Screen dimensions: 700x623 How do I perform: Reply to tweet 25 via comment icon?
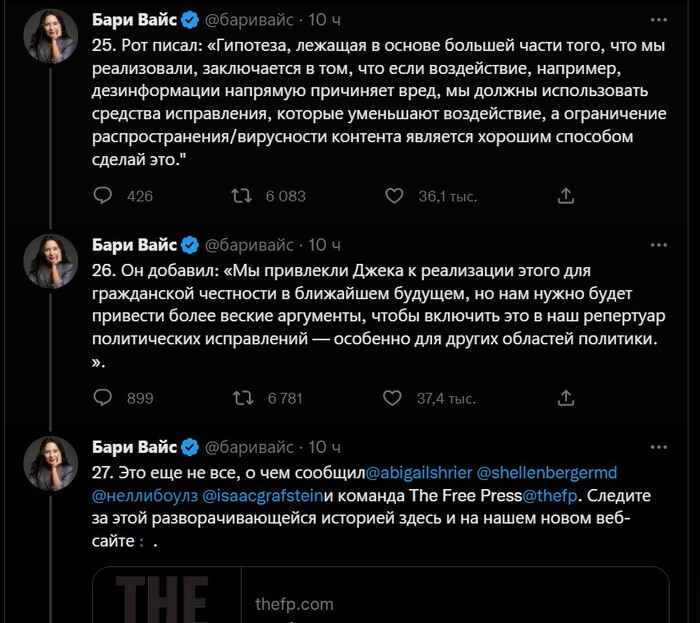pos(103,196)
